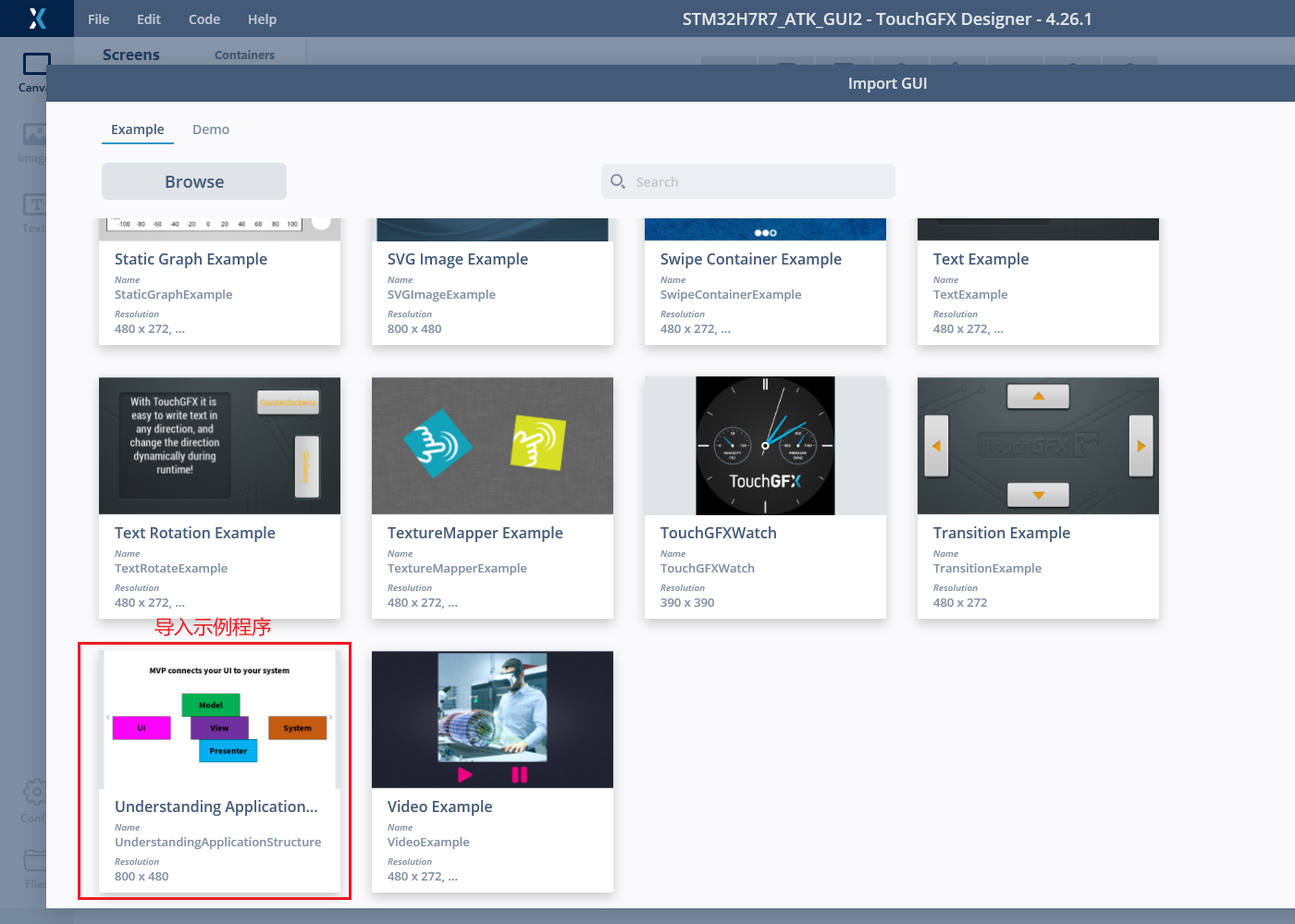Click the yellow touch icon in the TextureMapper thumbnail
Image resolution: width=1295 pixels, height=924 pixels.
pos(537,442)
